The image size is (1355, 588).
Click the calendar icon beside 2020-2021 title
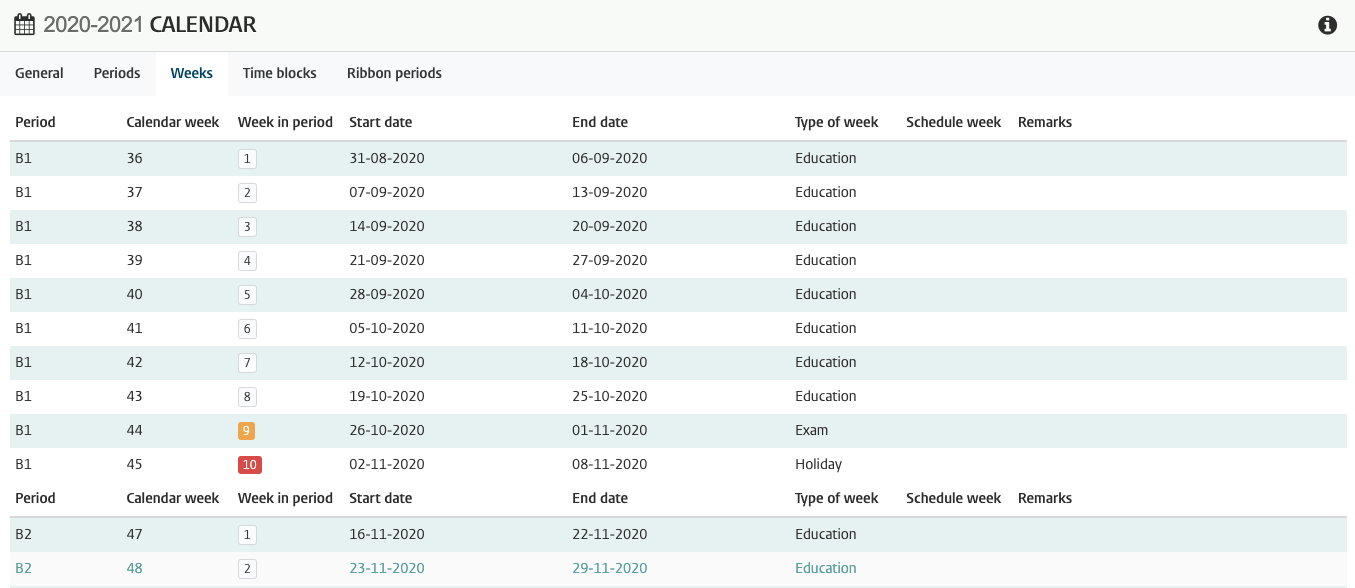tap(24, 25)
